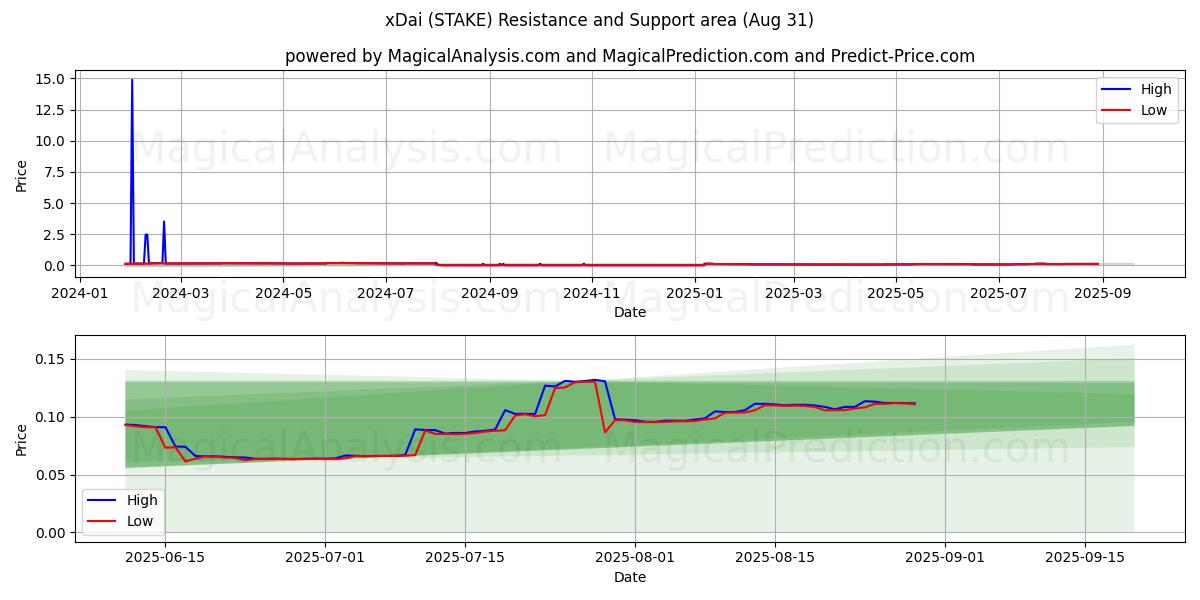Image resolution: width=1200 pixels, height=600 pixels.
Task: Click the 'Date' axis label under top chart
Action: pos(630,312)
